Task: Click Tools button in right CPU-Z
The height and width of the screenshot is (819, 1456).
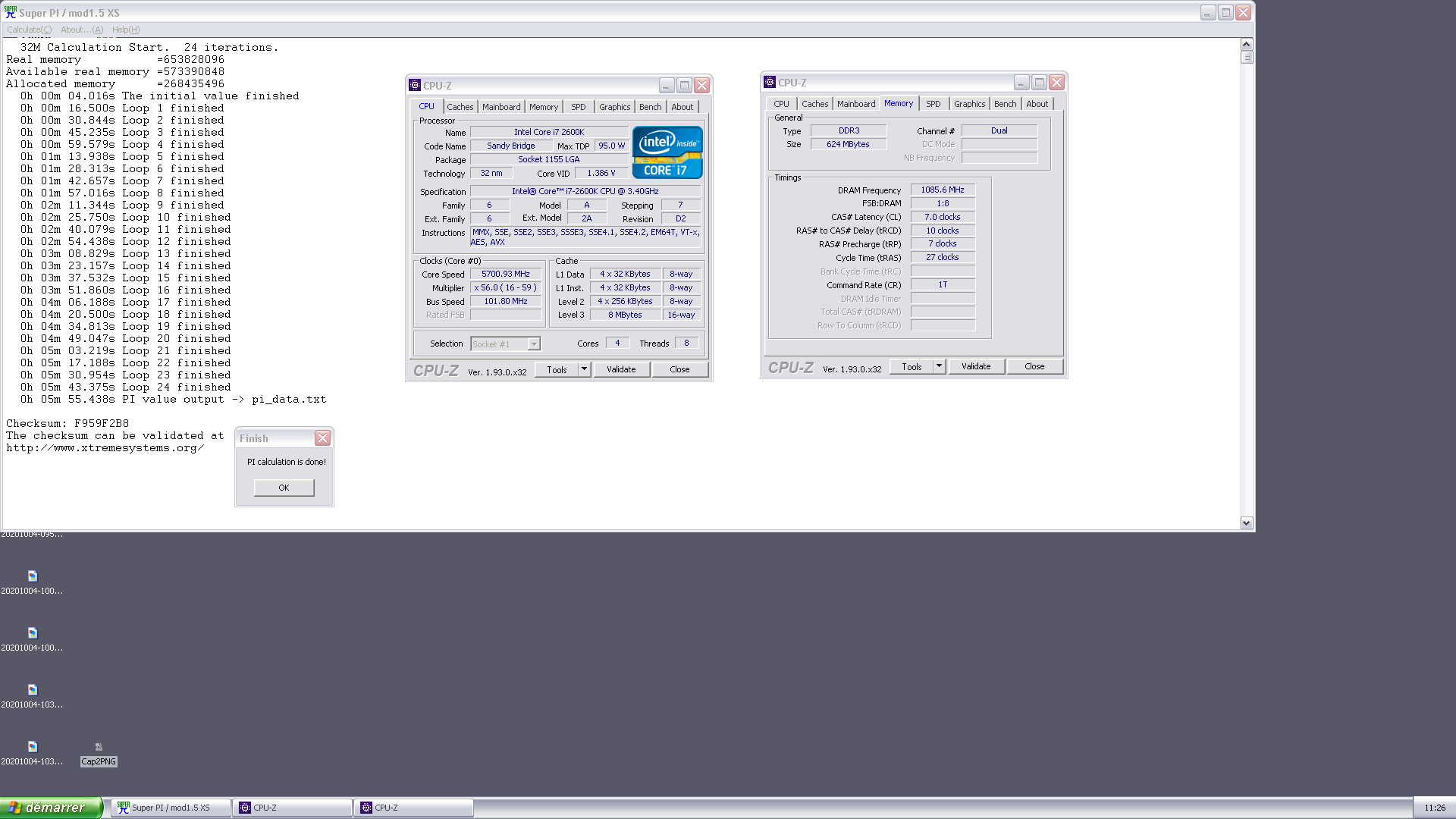Action: coord(912,366)
